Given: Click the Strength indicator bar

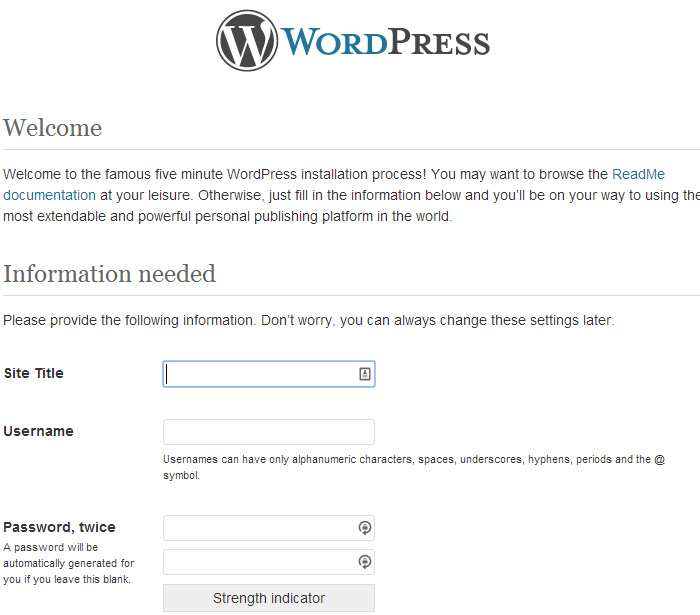Looking at the screenshot, I should [269, 598].
